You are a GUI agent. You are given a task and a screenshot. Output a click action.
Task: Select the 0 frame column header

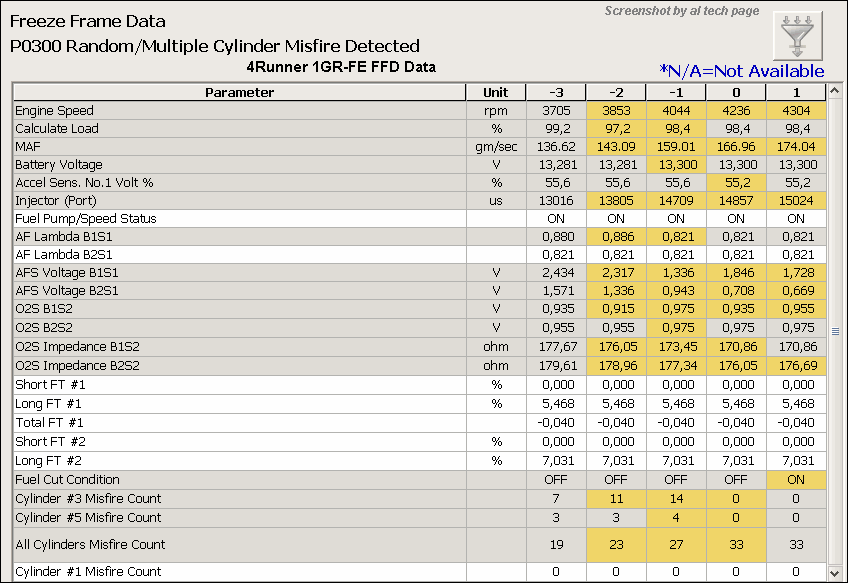click(736, 93)
